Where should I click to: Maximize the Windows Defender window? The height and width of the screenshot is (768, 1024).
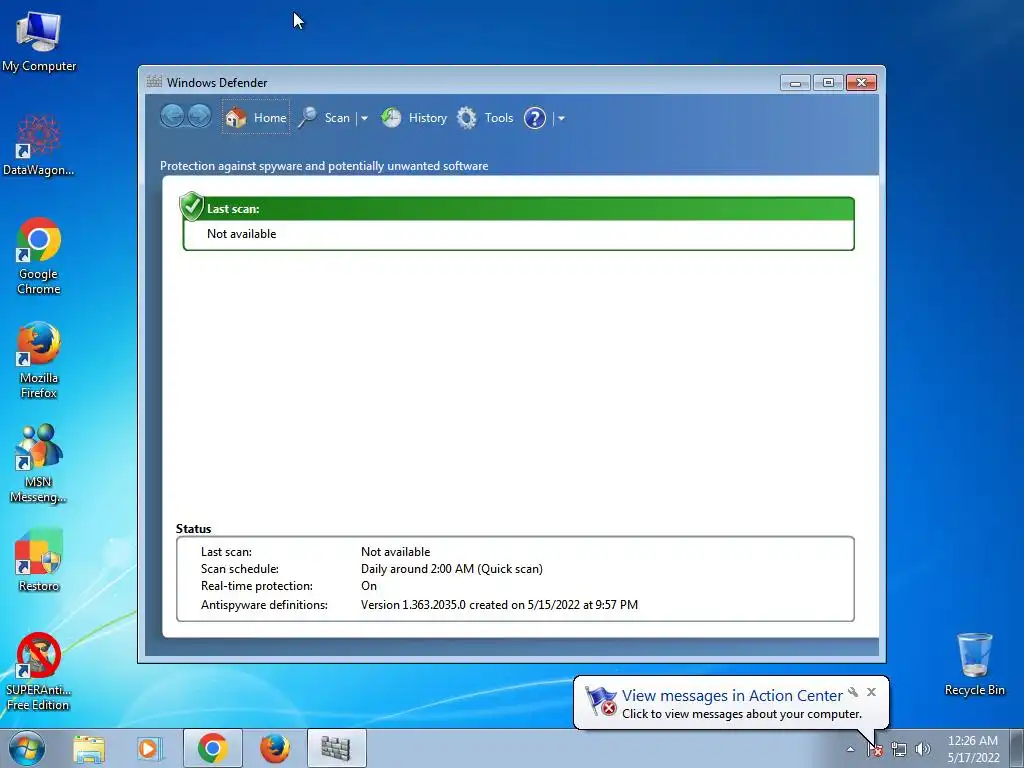tap(828, 83)
